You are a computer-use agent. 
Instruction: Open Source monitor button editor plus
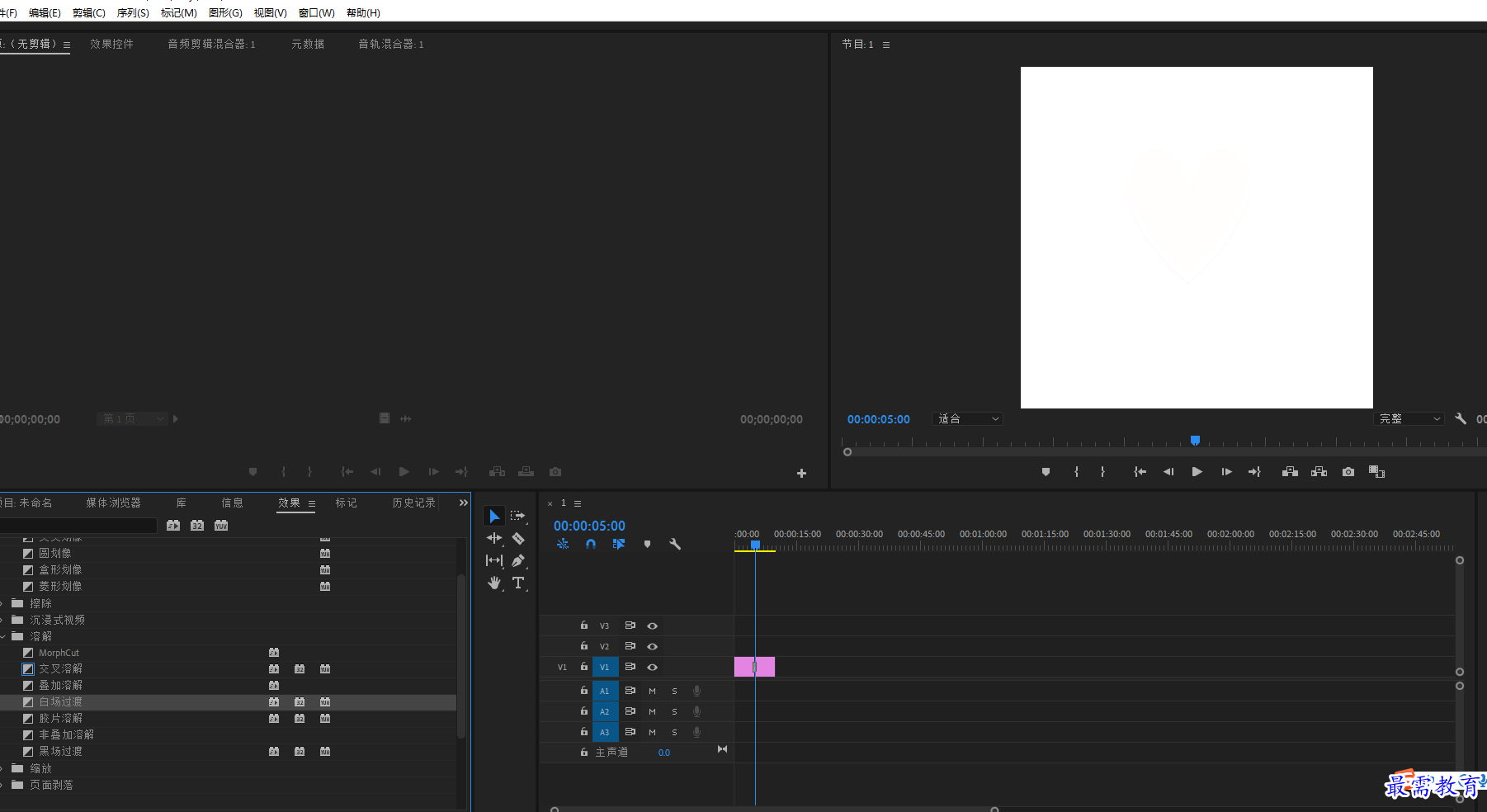tap(801, 473)
